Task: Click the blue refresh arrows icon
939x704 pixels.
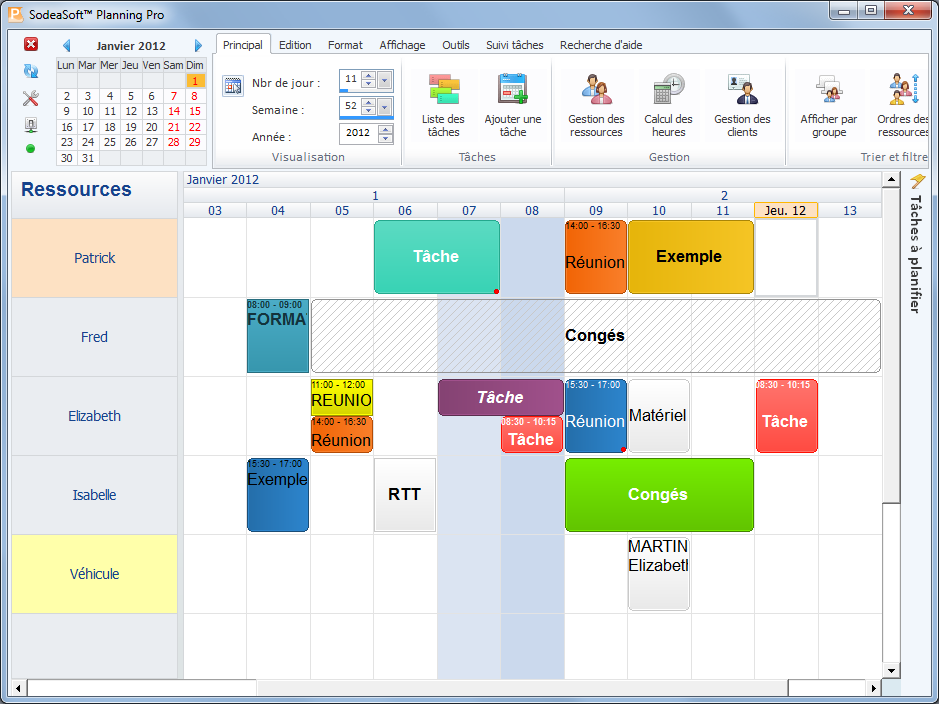Action: [x=31, y=71]
